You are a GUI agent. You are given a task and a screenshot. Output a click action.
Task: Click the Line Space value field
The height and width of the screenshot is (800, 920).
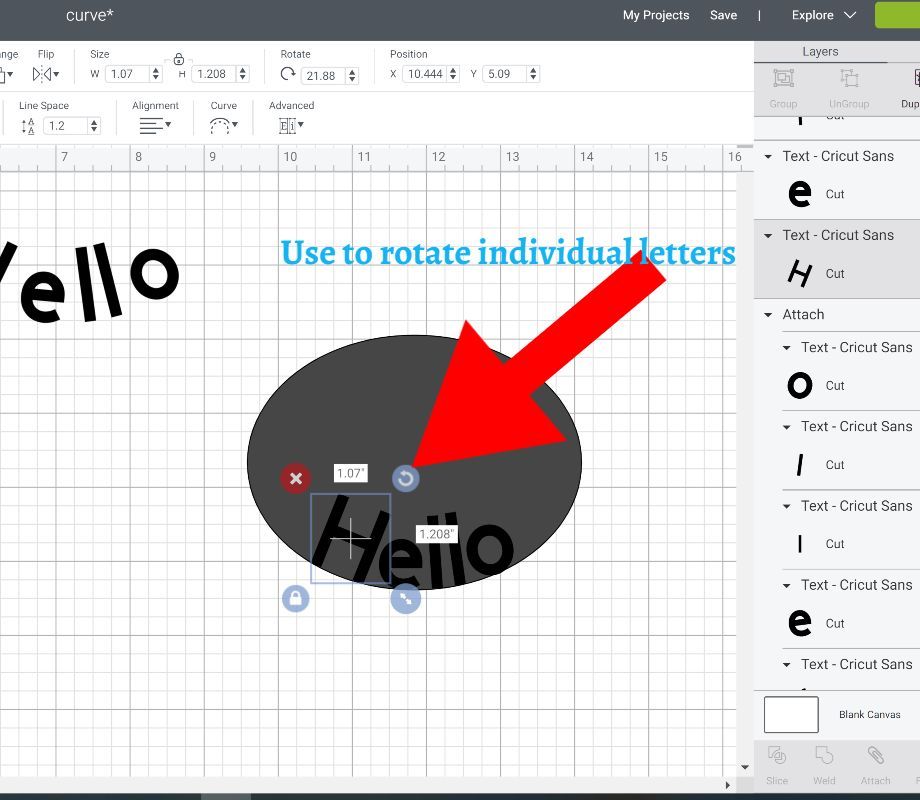(66, 126)
